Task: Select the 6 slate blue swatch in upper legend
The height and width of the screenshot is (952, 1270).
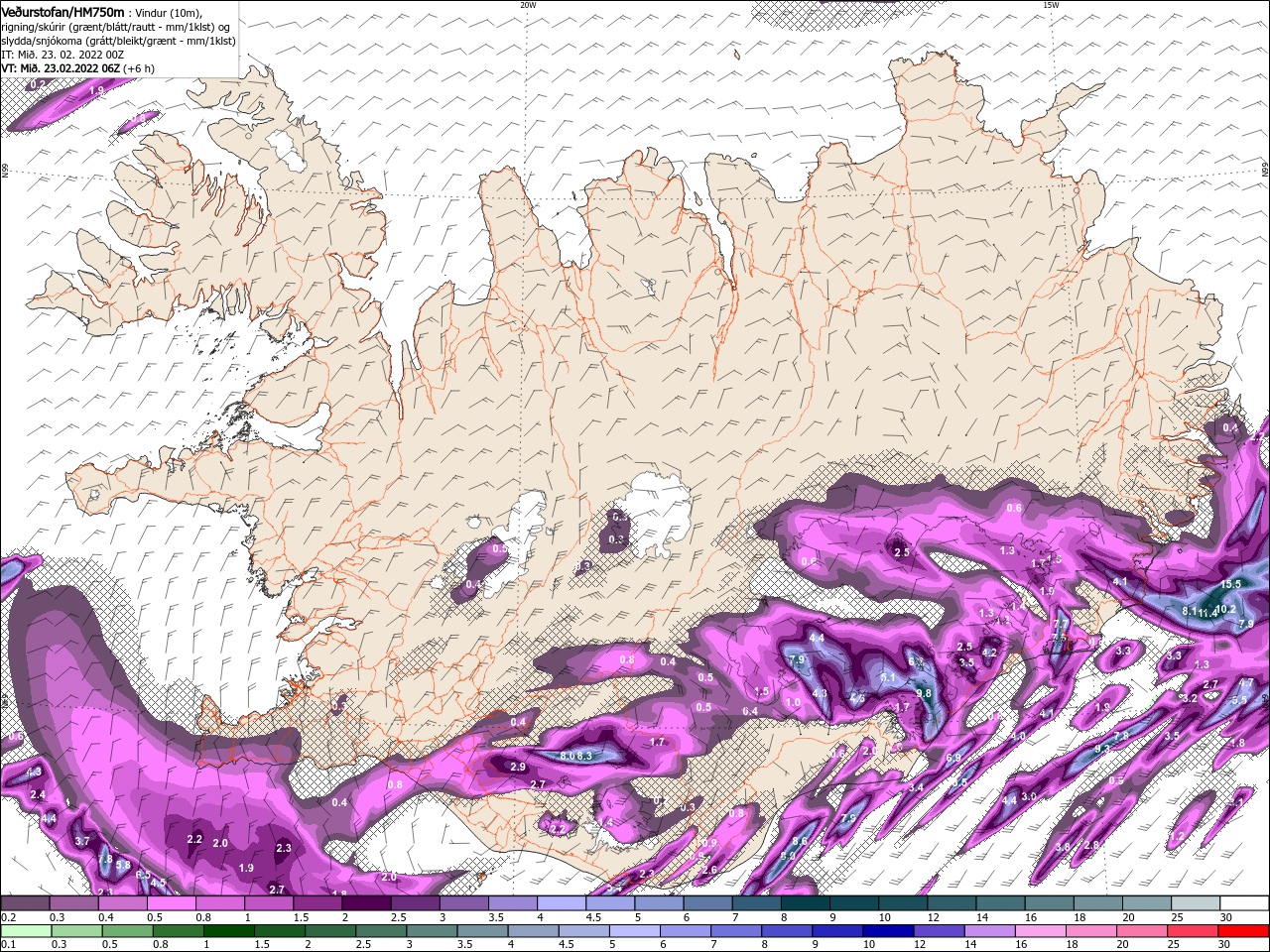Action: click(x=708, y=903)
